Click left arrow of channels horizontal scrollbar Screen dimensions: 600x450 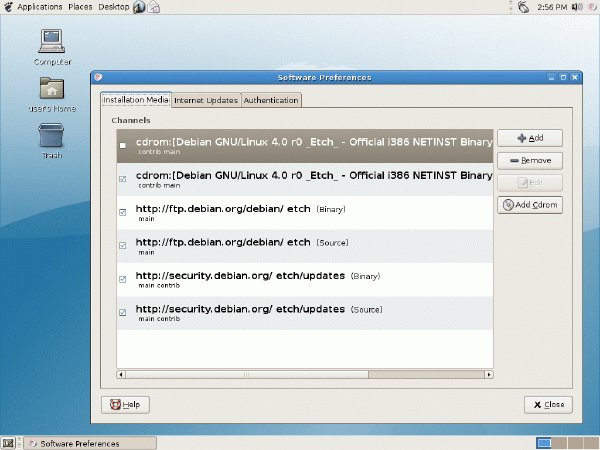121,374
